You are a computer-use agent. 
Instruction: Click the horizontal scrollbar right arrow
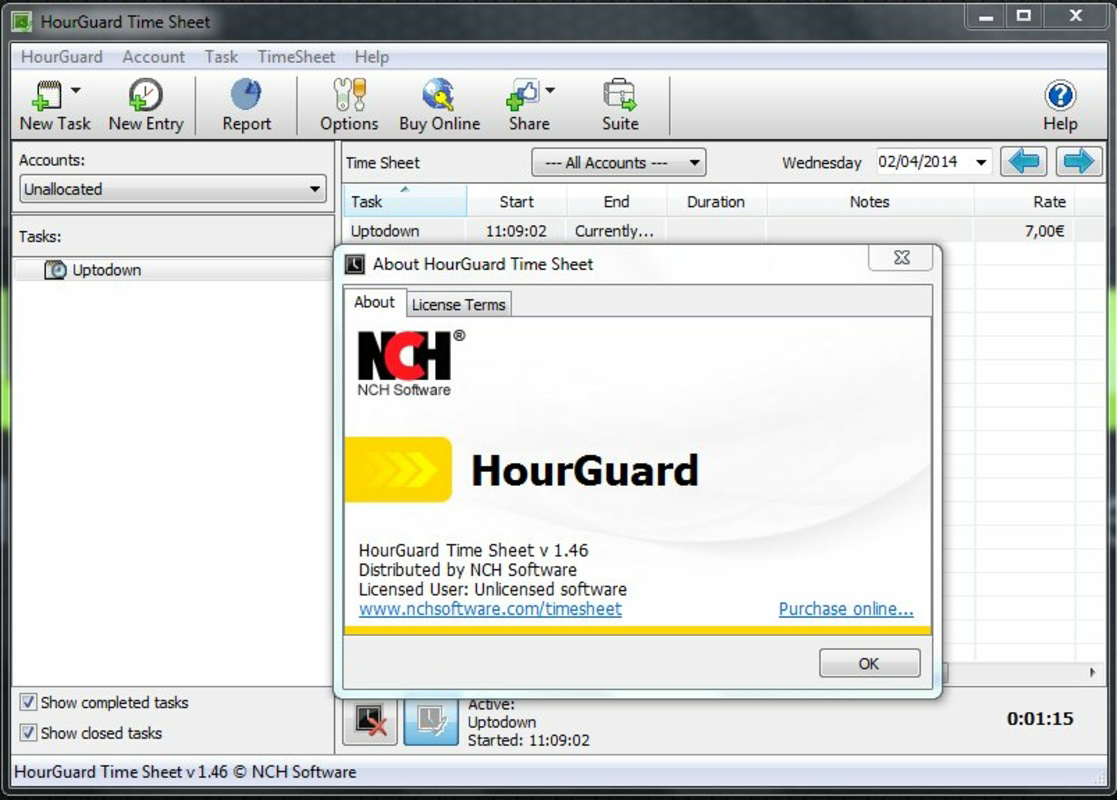pos(1092,672)
